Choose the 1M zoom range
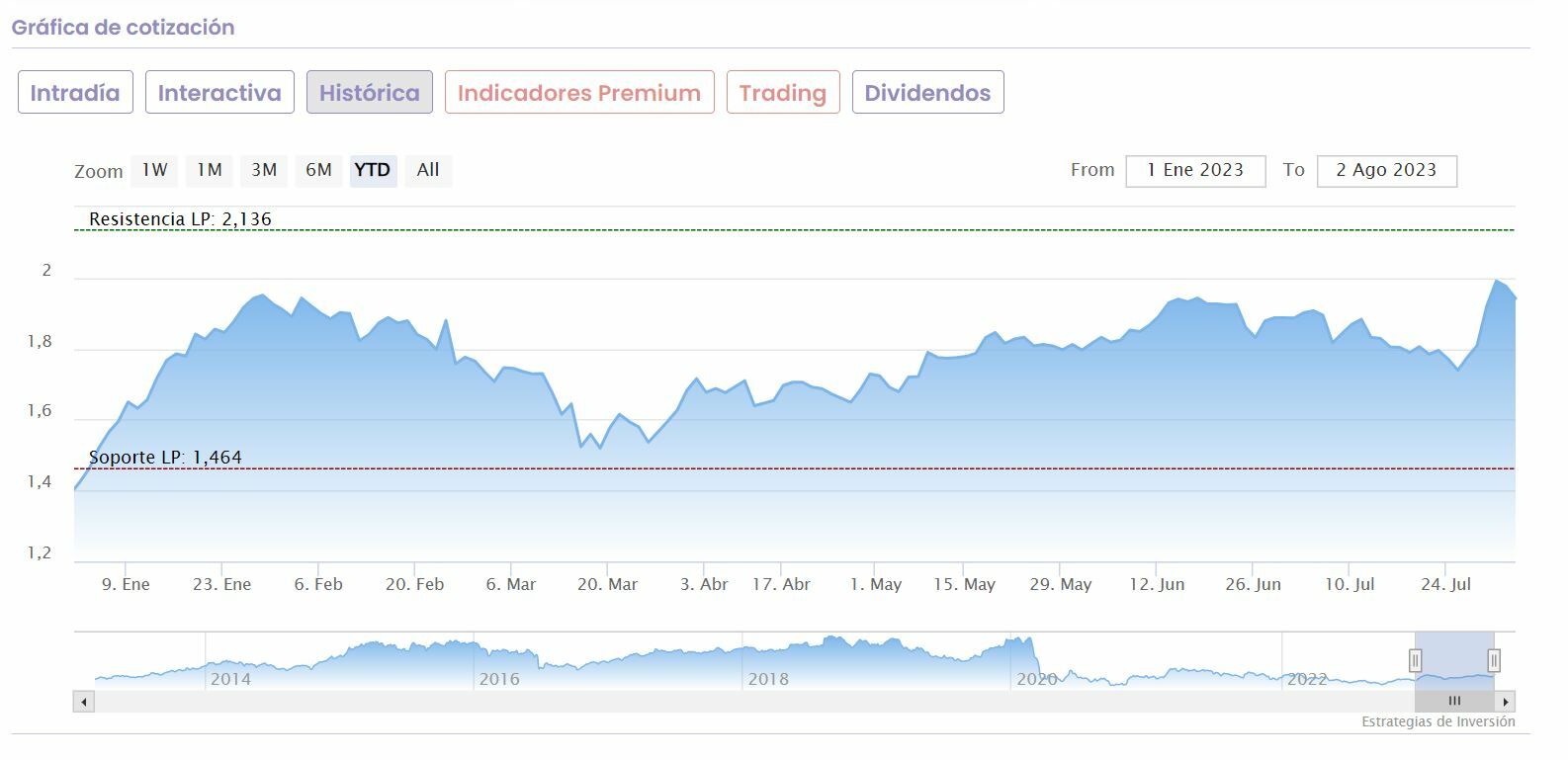 (x=209, y=170)
